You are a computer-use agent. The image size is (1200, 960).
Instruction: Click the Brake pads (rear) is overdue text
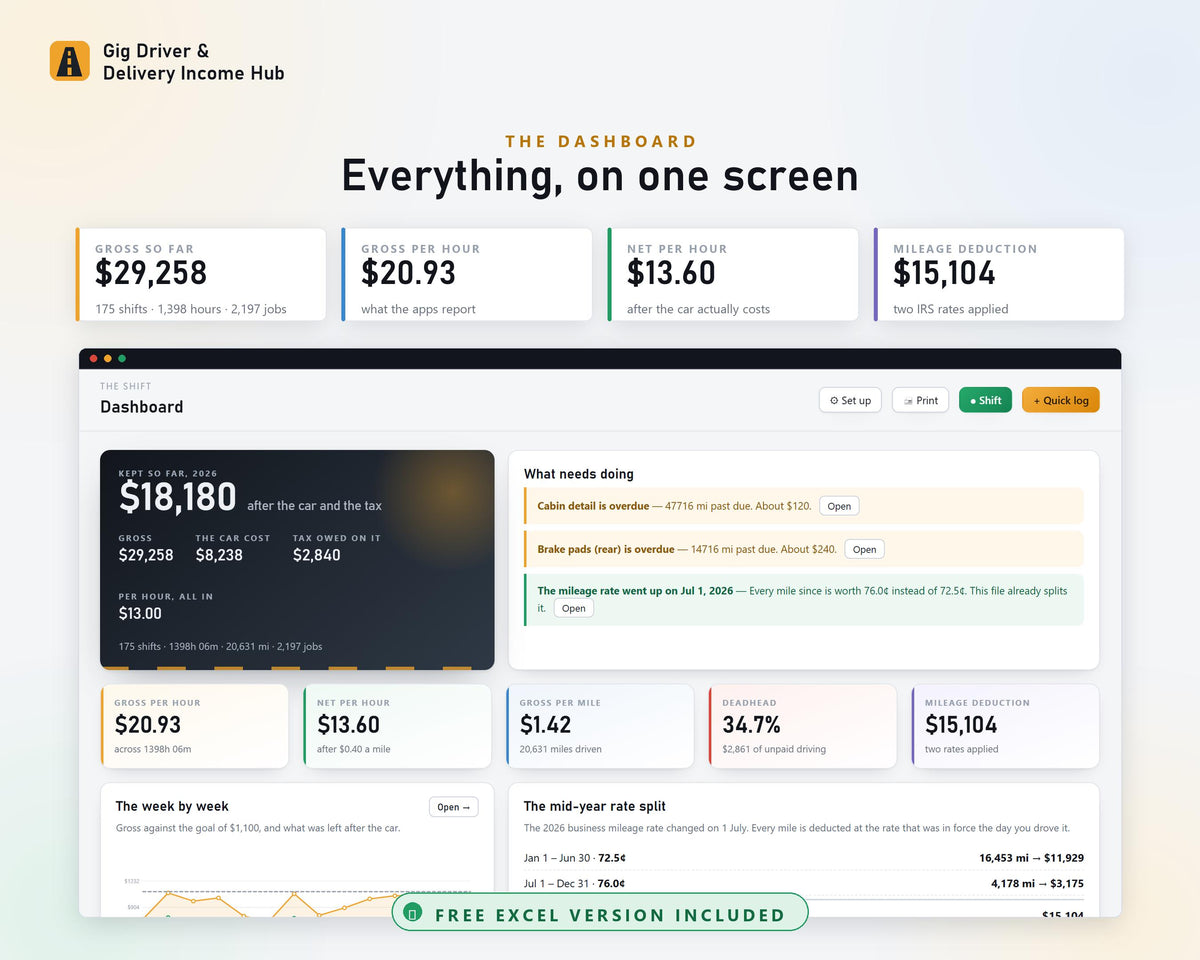pos(606,549)
